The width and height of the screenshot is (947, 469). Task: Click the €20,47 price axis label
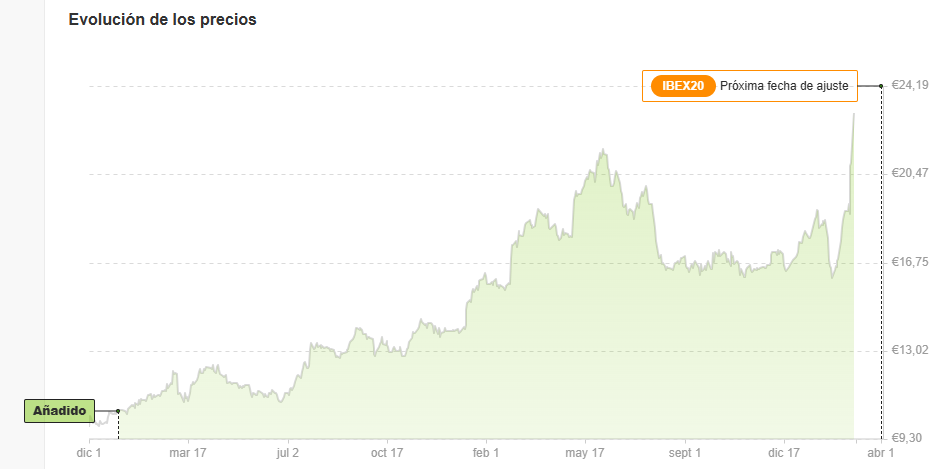[910, 173]
